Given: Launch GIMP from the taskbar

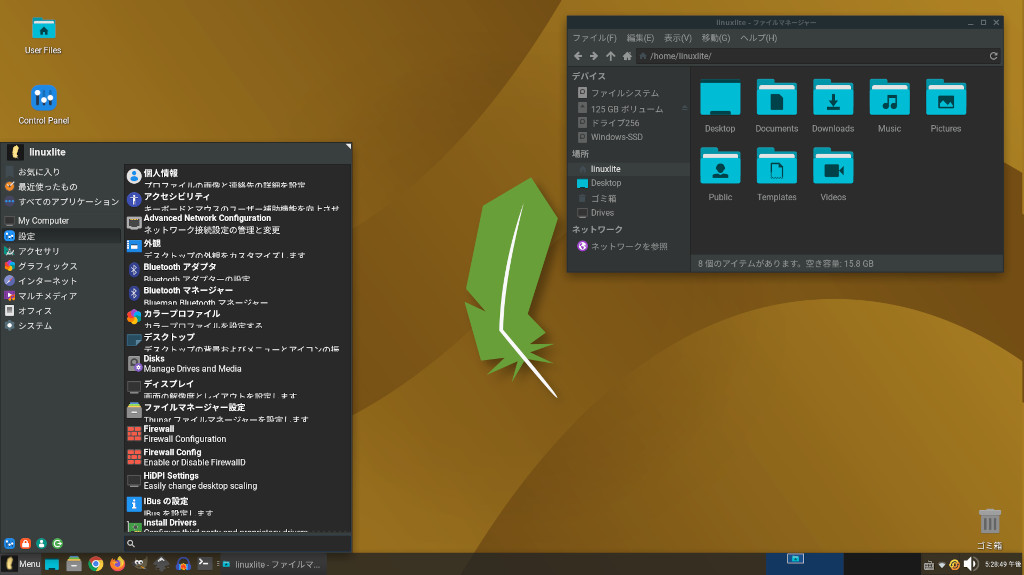Looking at the screenshot, I should pos(140,564).
